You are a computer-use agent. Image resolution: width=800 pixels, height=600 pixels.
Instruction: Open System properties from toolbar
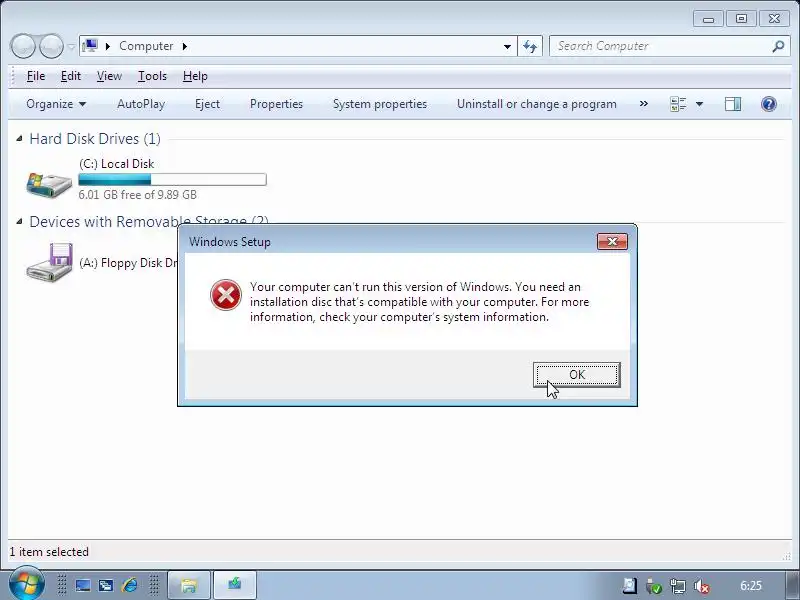[x=380, y=104]
